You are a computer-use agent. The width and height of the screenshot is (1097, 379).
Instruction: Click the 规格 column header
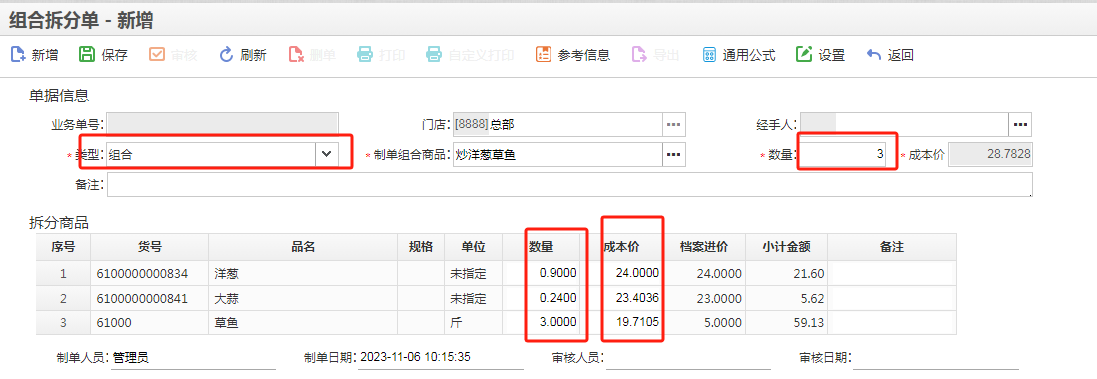click(x=420, y=247)
